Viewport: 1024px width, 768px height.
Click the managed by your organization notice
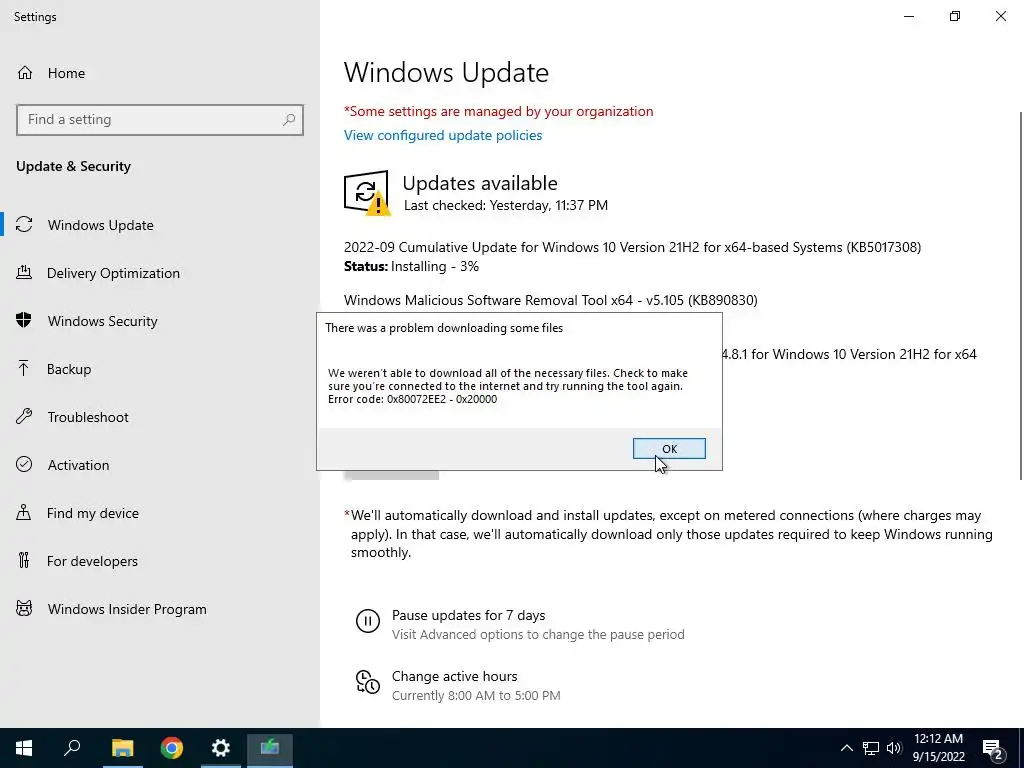point(498,112)
